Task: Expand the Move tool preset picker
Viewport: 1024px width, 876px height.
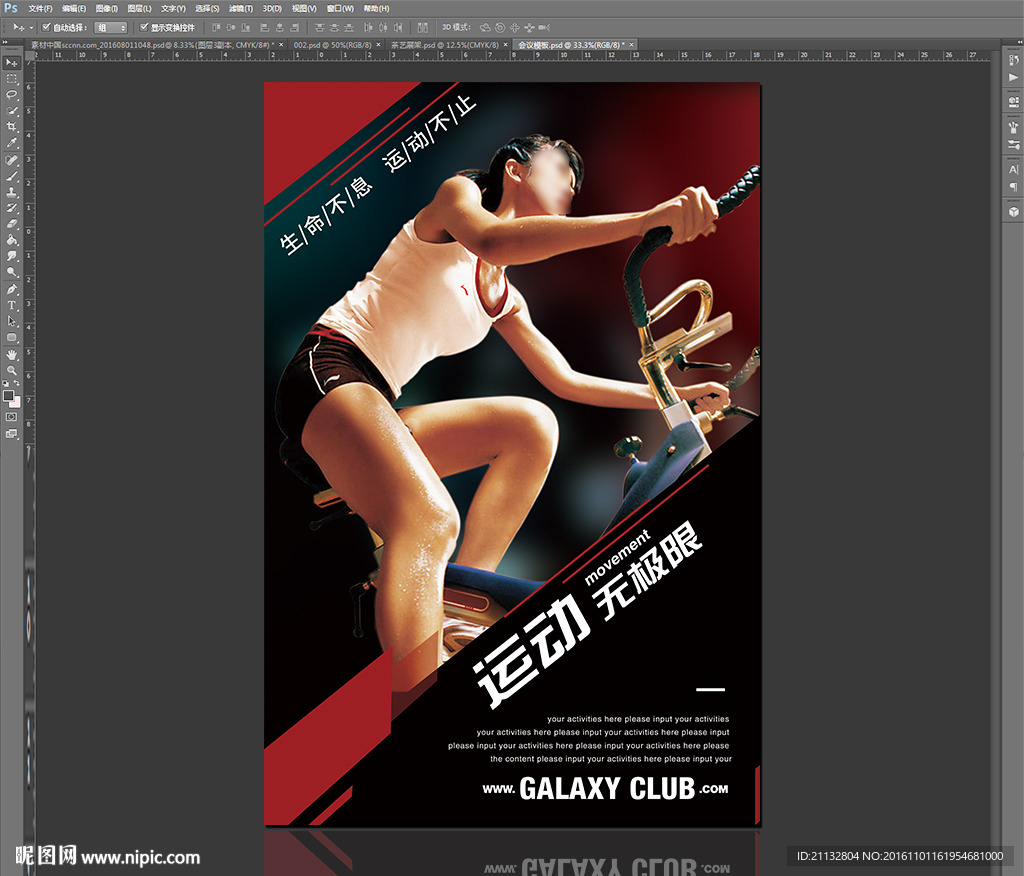Action: (x=30, y=28)
